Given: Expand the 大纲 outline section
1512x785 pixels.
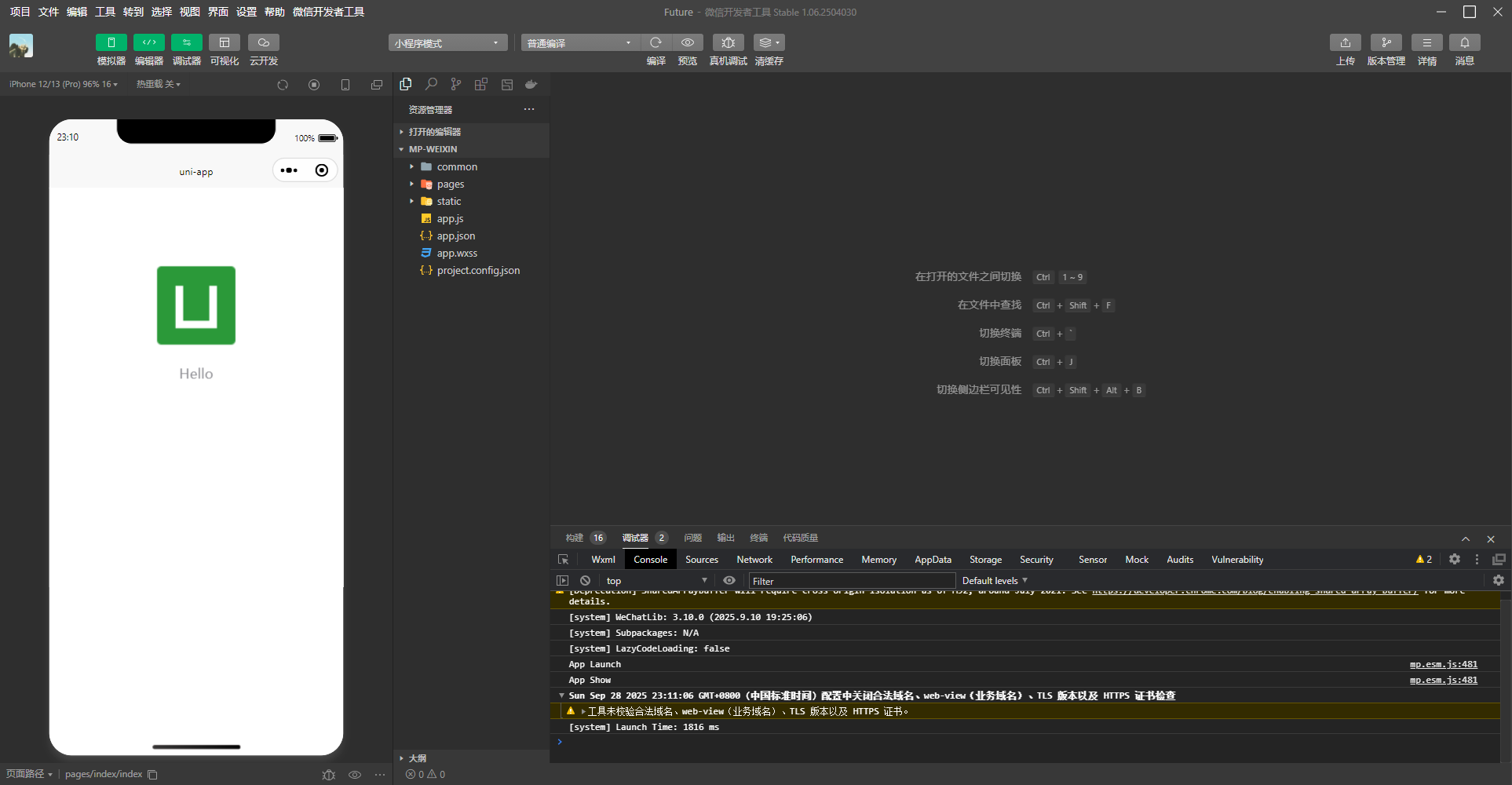Looking at the screenshot, I should tap(471, 758).
